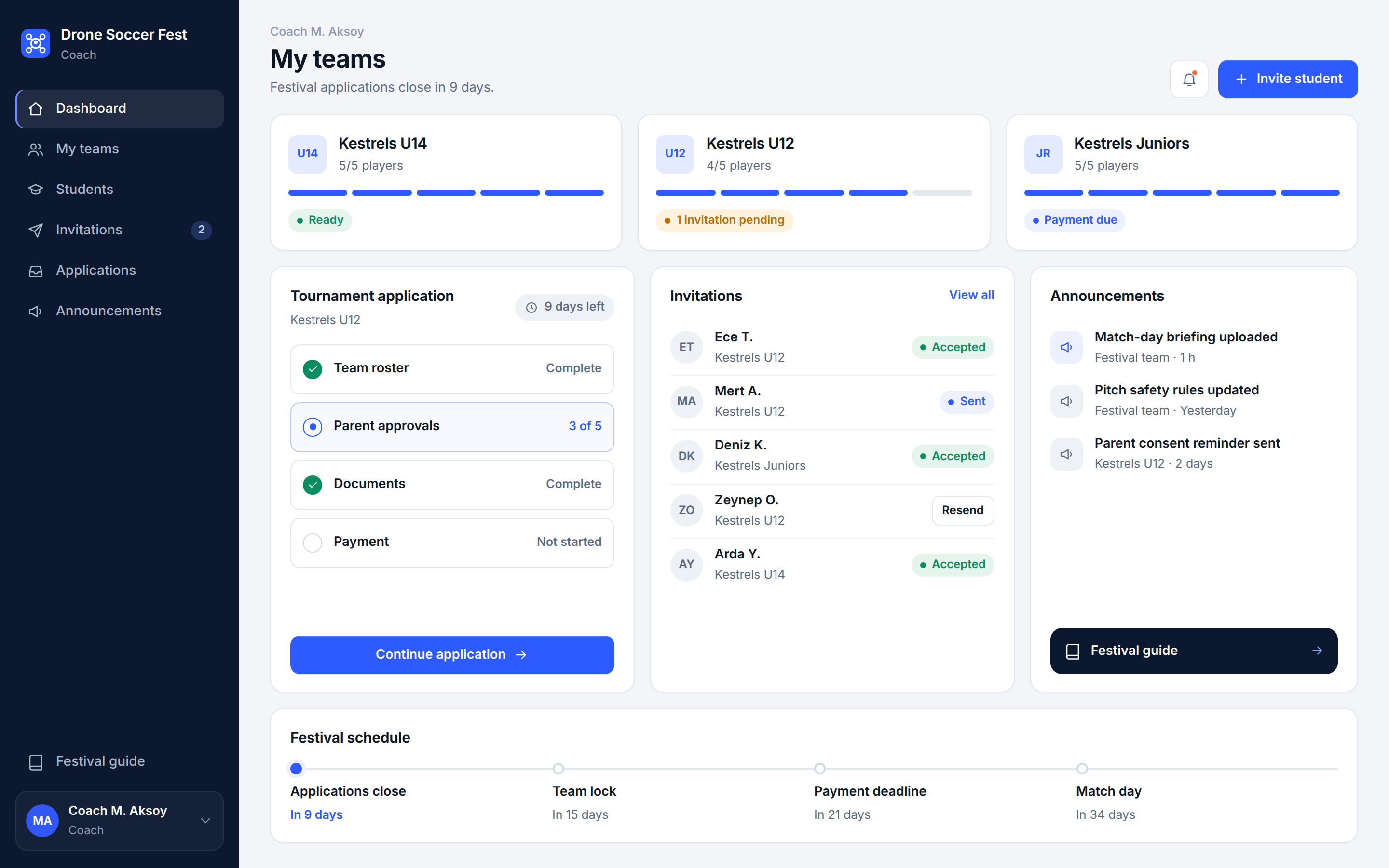
Task: Open the Festival guide dark button
Action: pos(1193,651)
